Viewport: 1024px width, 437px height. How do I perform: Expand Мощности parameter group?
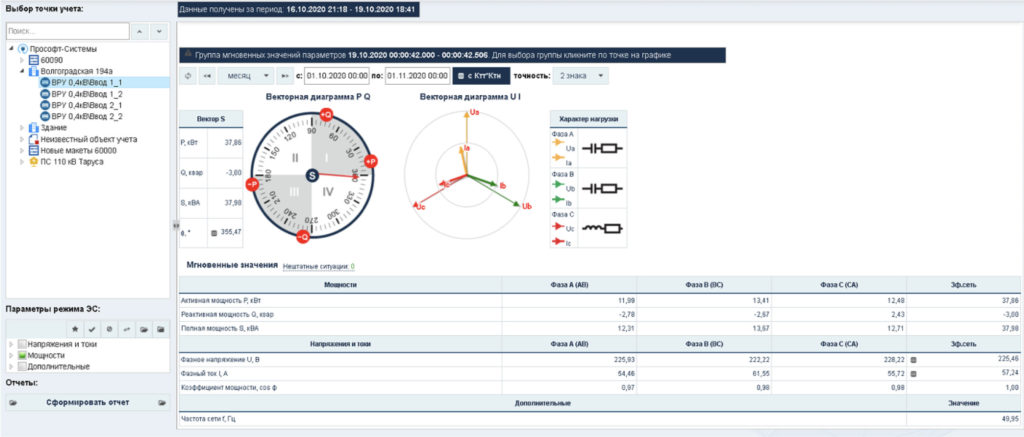pyautogui.click(x=11, y=355)
